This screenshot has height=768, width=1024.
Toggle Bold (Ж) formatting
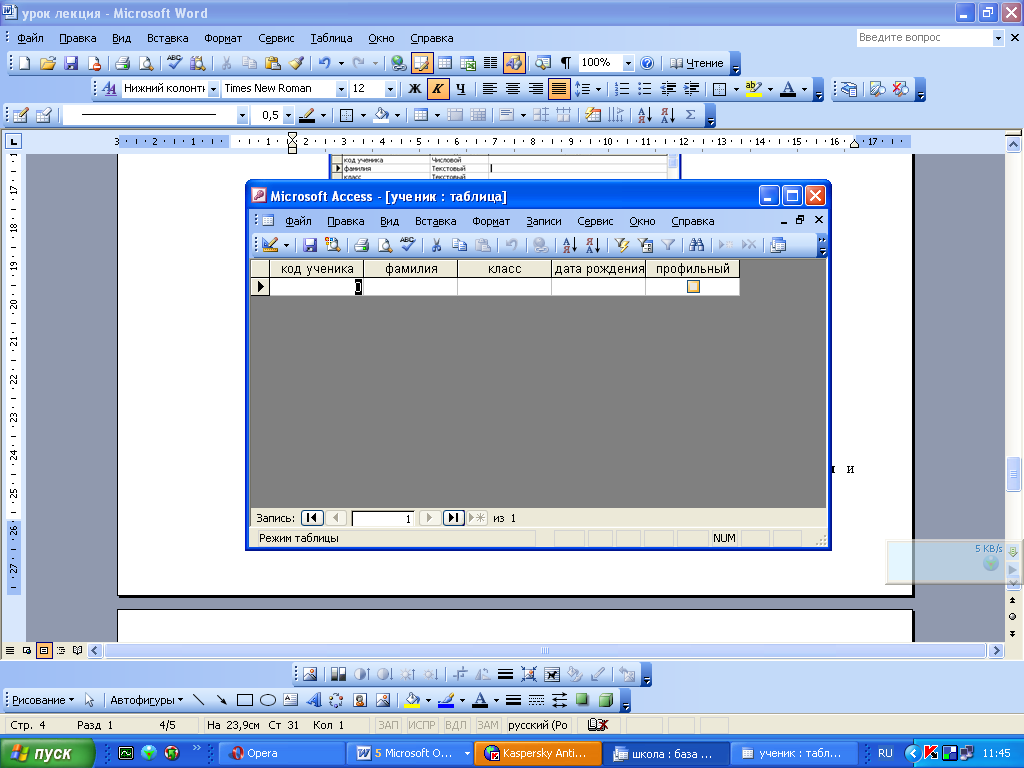tap(414, 89)
